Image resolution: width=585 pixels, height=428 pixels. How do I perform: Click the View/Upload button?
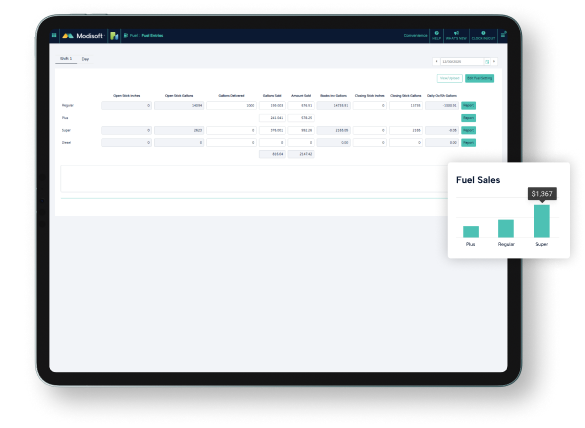tap(450, 78)
